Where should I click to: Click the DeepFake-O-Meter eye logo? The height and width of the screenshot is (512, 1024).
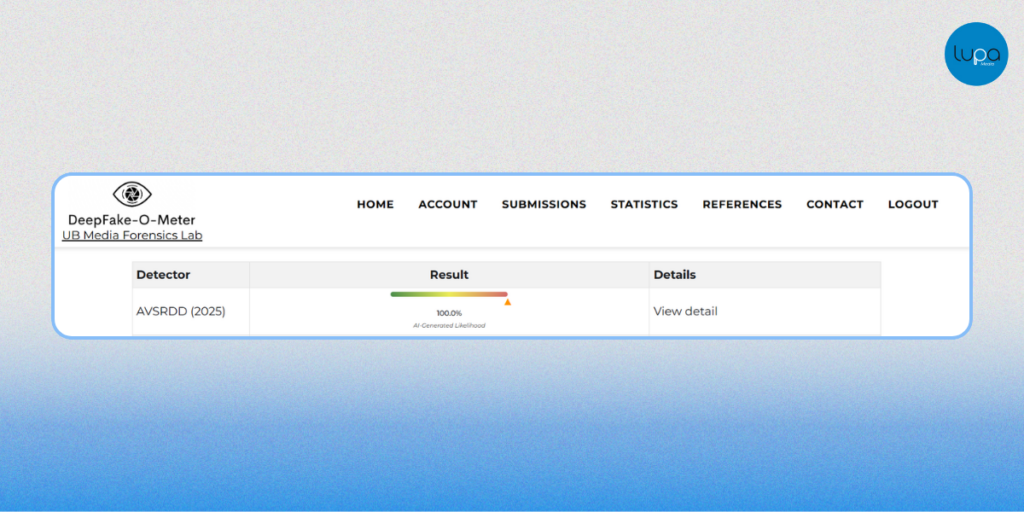point(132,195)
